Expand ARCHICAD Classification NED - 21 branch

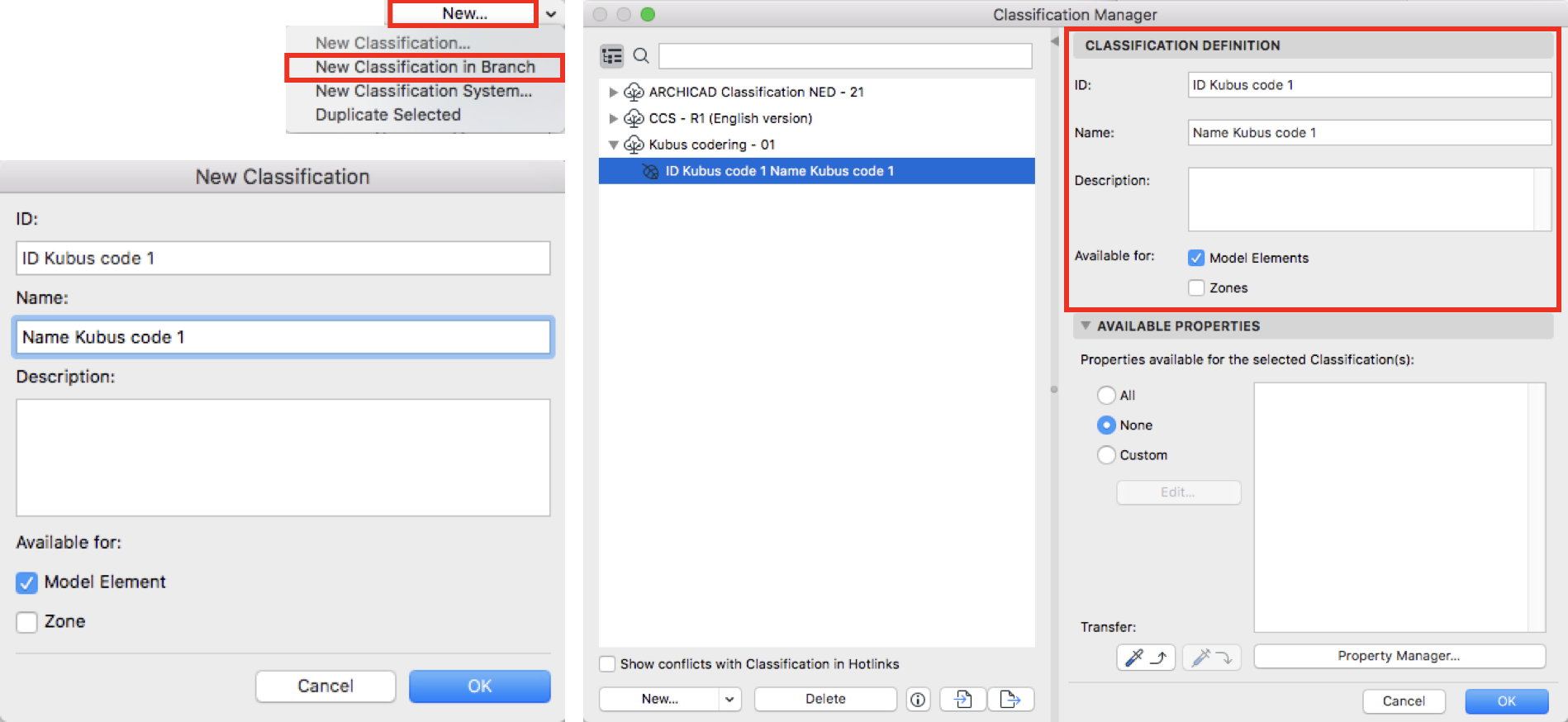[613, 92]
